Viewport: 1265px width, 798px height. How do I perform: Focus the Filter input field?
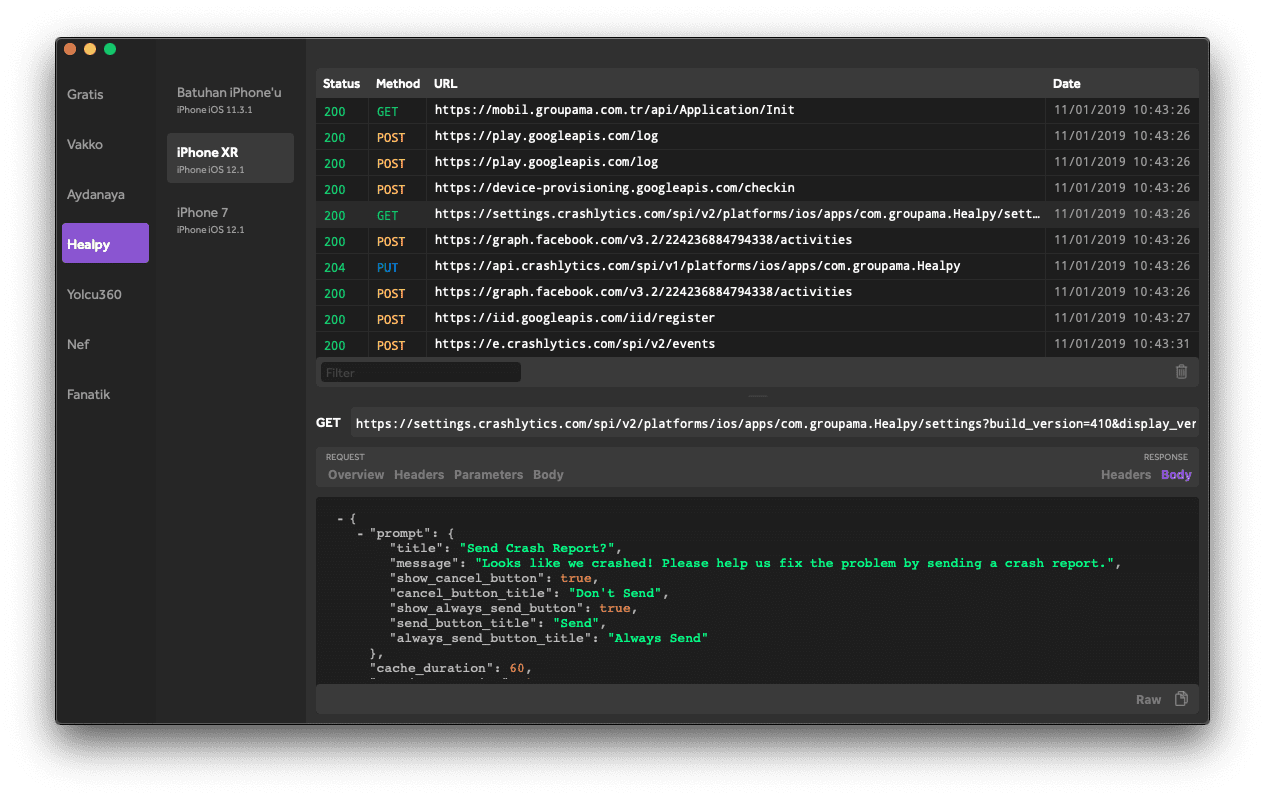point(421,372)
